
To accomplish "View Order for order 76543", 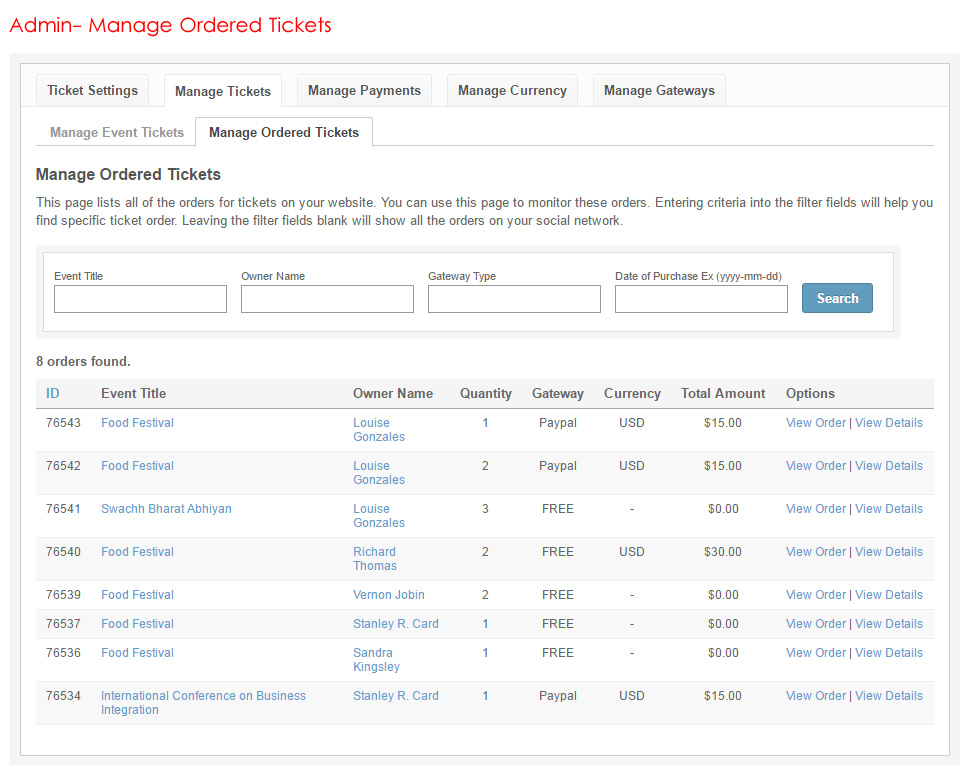I will tap(815, 423).
